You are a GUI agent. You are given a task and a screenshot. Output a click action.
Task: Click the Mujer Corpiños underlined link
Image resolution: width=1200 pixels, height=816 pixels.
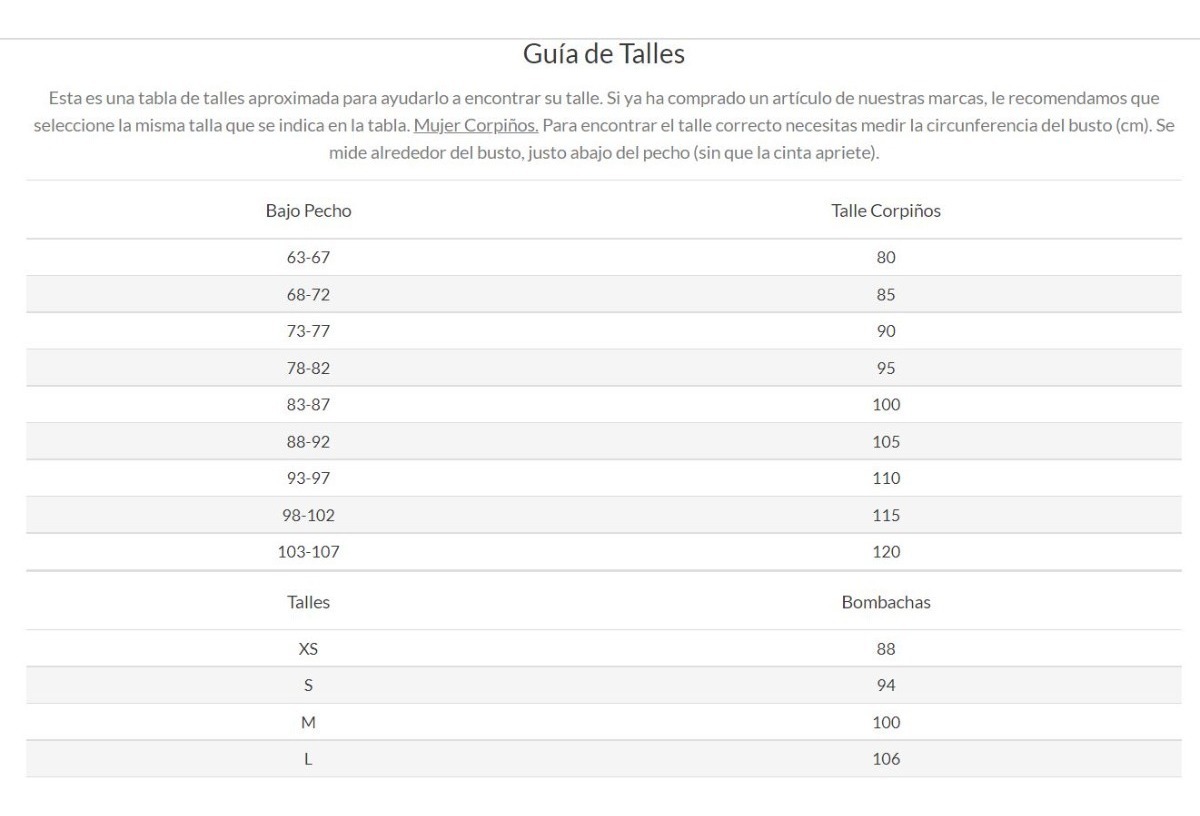[476, 126]
